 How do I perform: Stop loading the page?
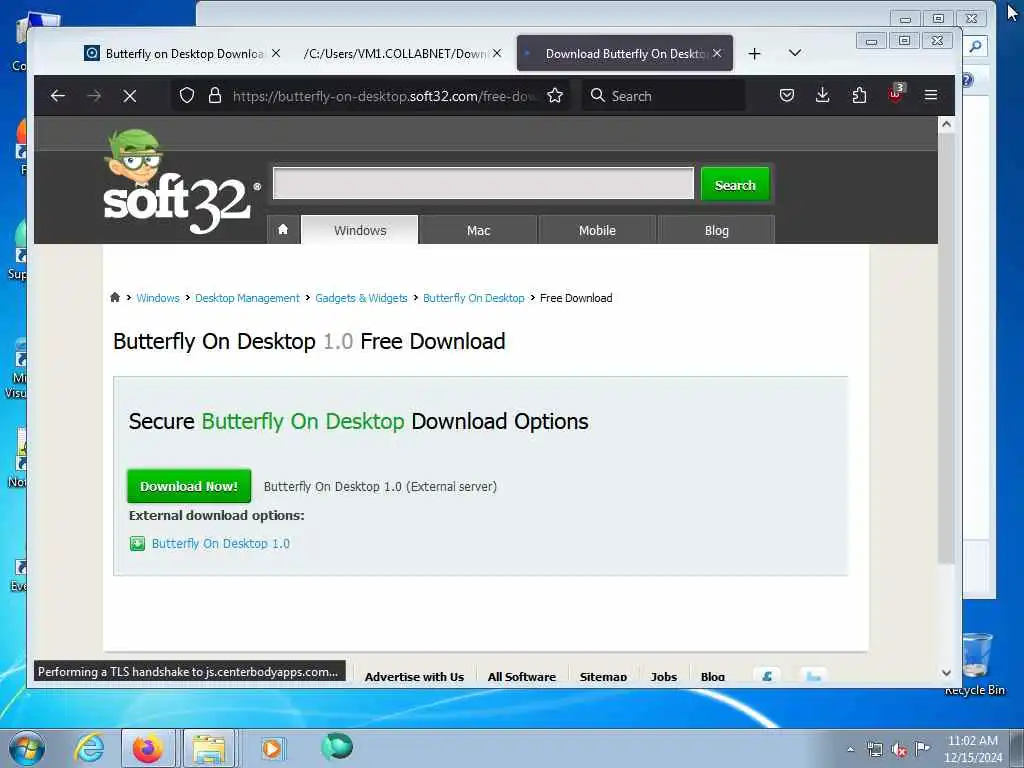[130, 96]
